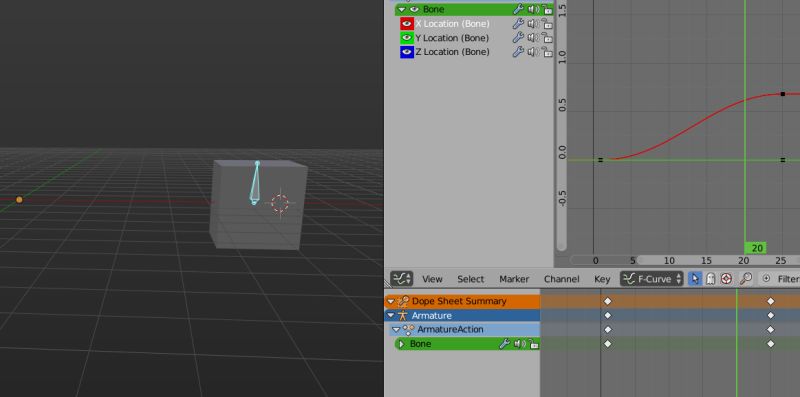The height and width of the screenshot is (397, 800).
Task: Mute the Y Location (Bone) channel
Action: tap(533, 38)
